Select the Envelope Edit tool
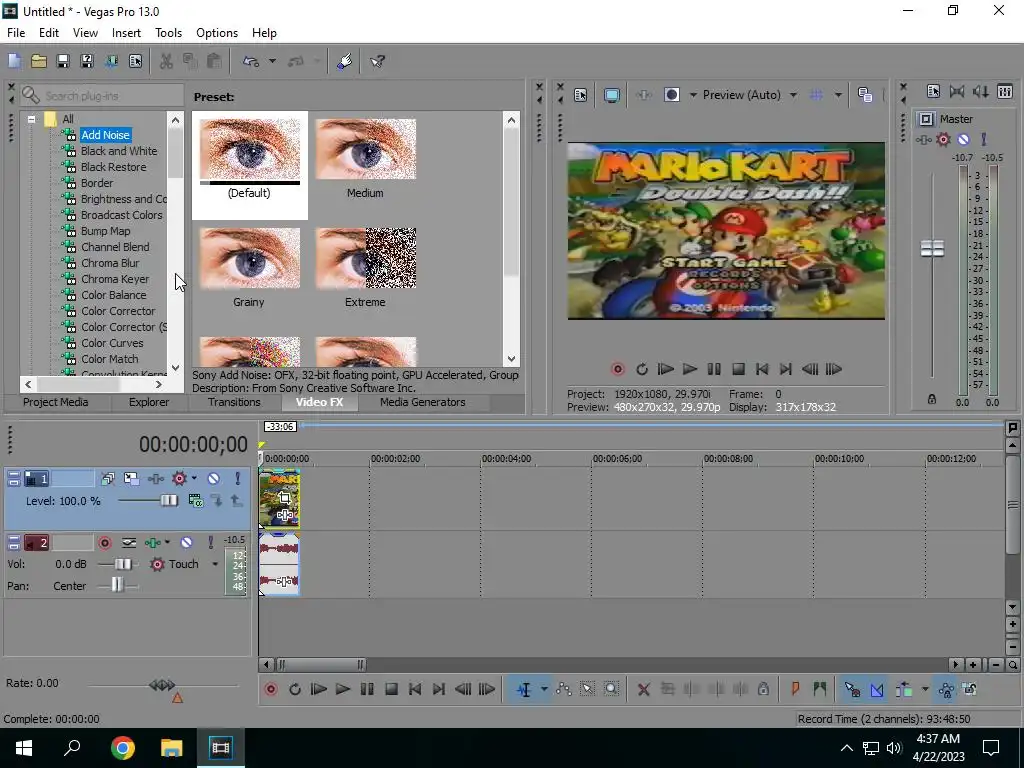The width and height of the screenshot is (1024, 768). [x=564, y=689]
